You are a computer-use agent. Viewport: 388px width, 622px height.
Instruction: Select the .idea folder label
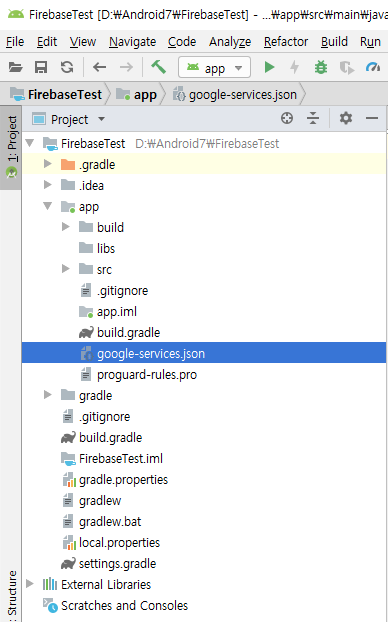pyautogui.click(x=91, y=185)
